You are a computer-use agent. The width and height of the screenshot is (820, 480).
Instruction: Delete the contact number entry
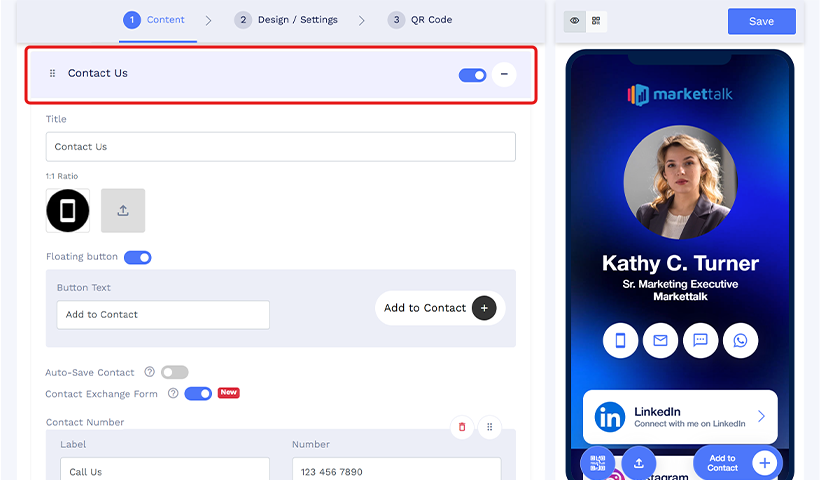[462, 427]
